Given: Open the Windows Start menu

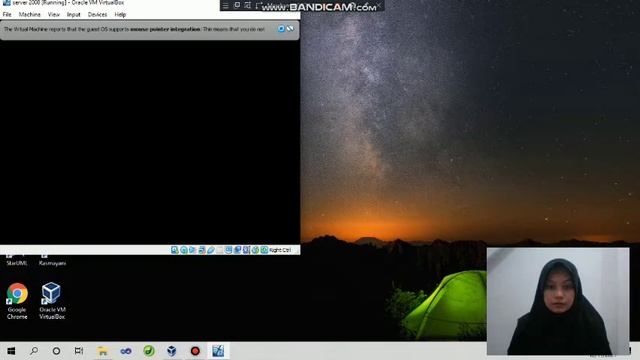Looking at the screenshot, I should [x=11, y=351].
